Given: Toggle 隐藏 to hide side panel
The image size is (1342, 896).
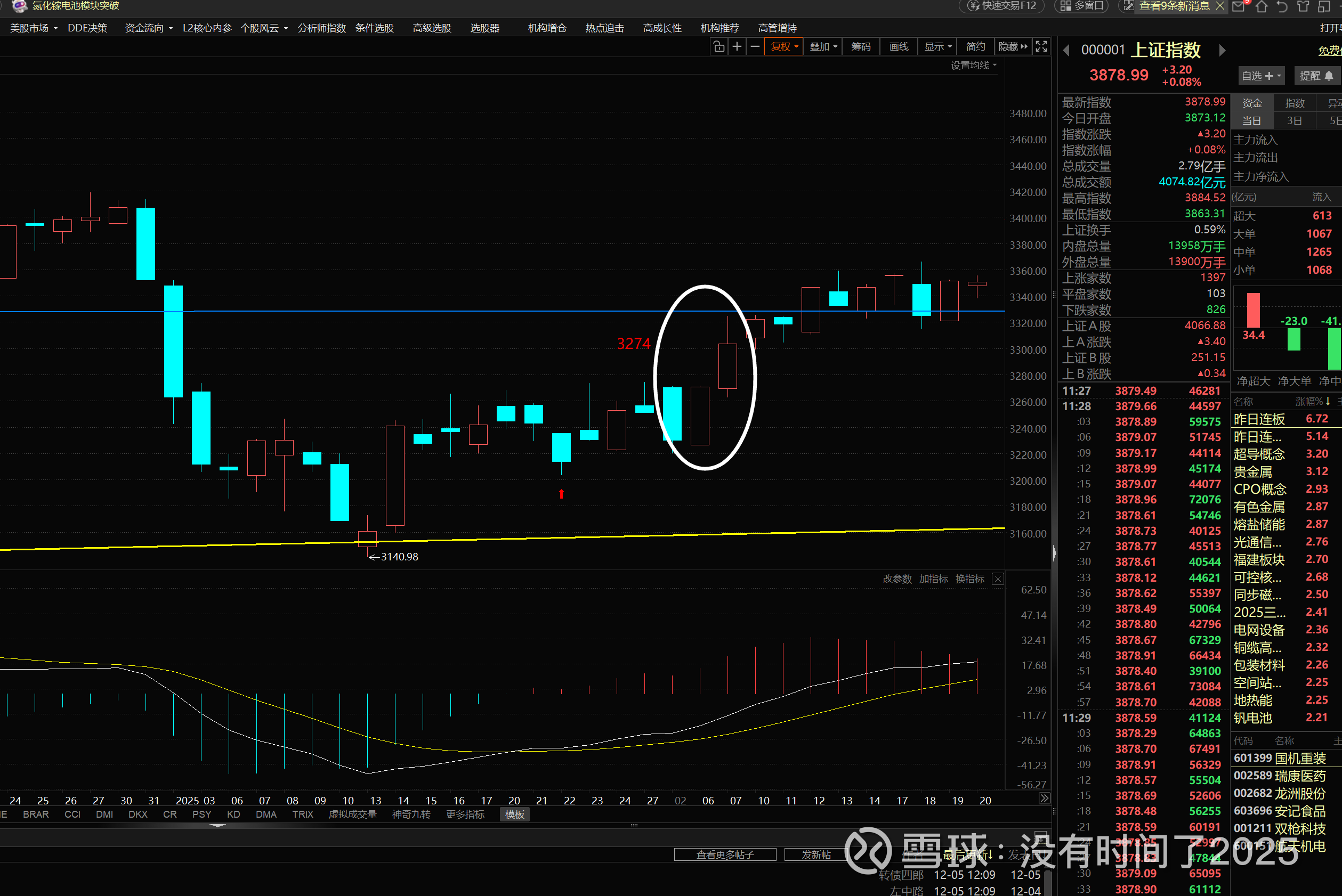Looking at the screenshot, I should [1012, 47].
